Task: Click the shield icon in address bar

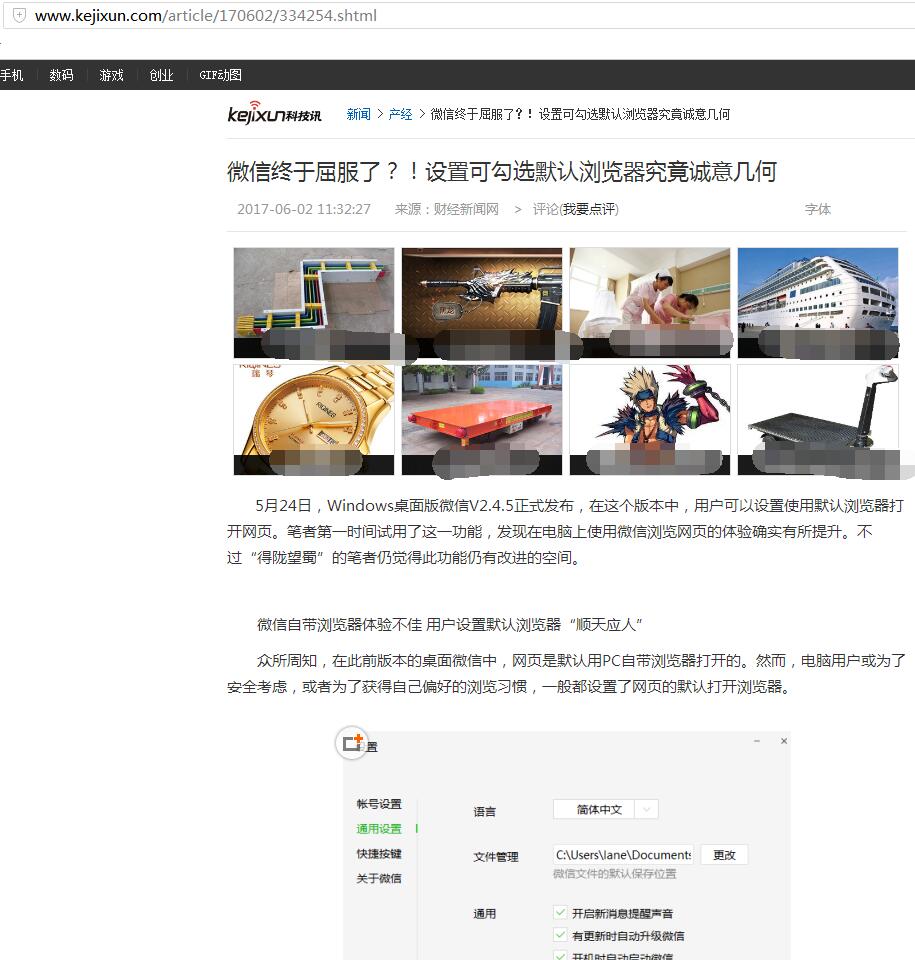Action: coord(20,15)
